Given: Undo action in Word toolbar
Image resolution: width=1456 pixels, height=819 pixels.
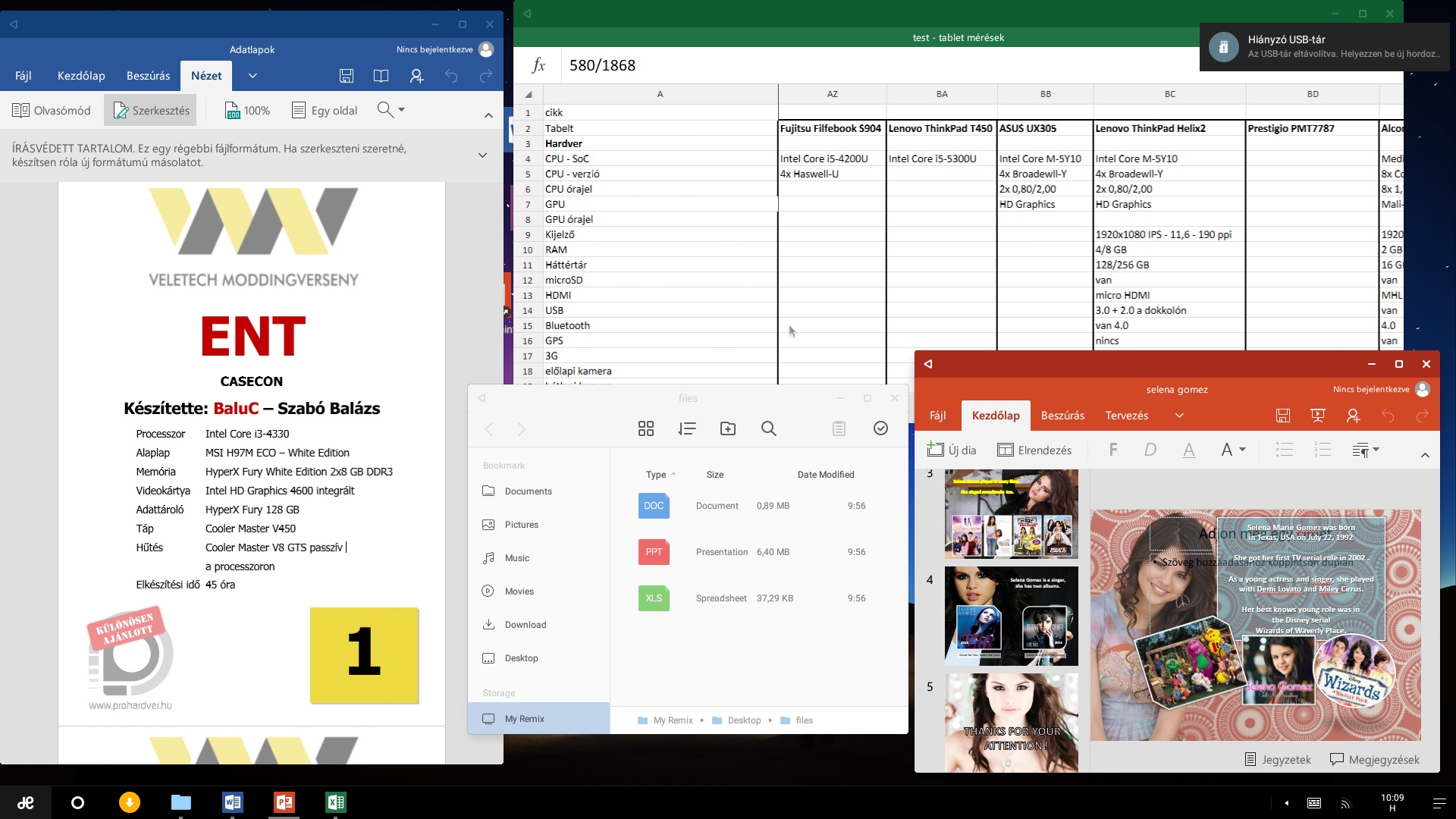Looking at the screenshot, I should (451, 76).
